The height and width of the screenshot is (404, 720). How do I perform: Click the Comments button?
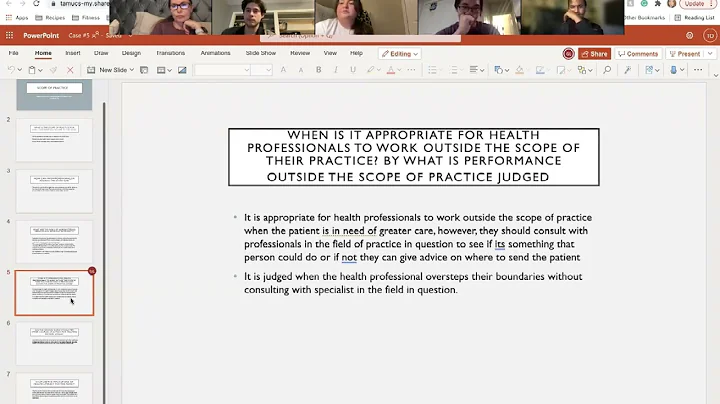tap(638, 54)
